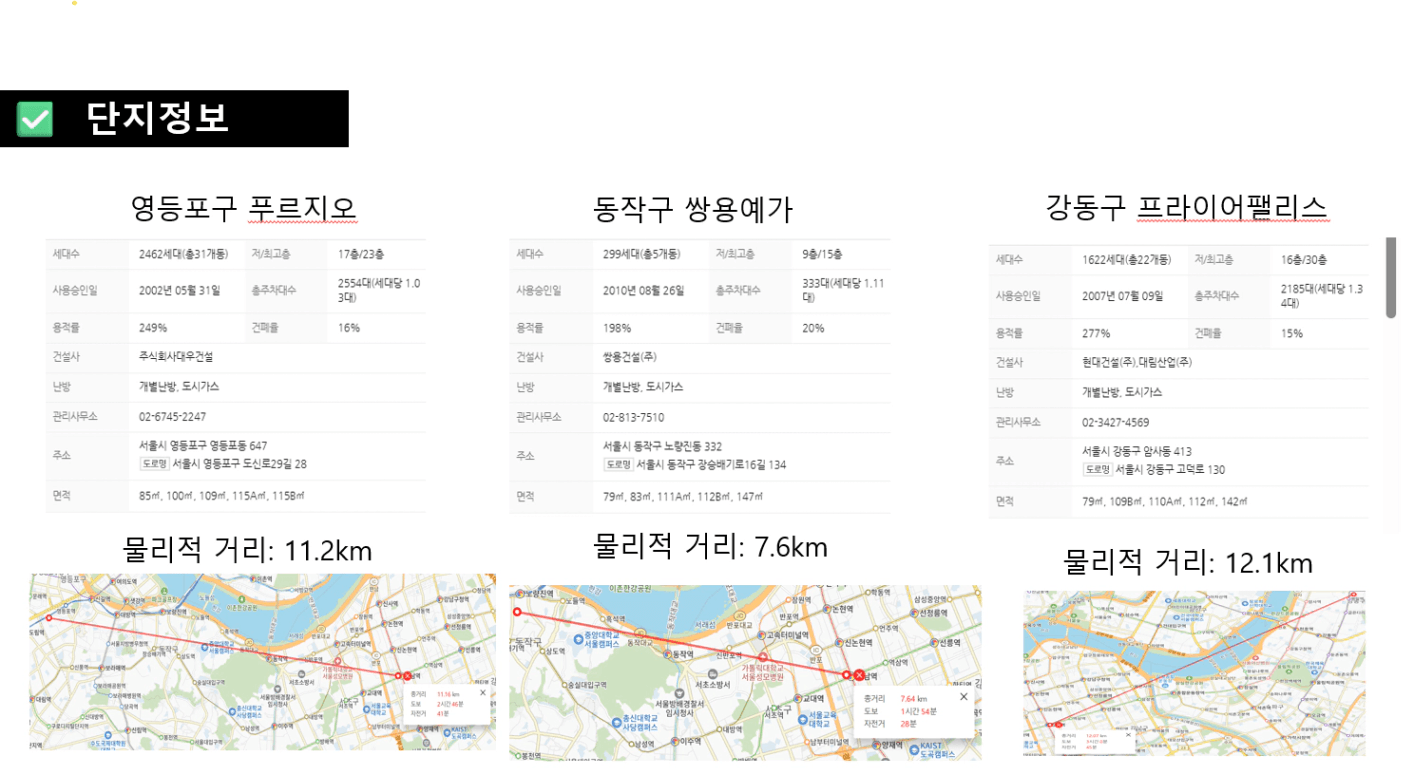The height and width of the screenshot is (775, 1414).
Task: Click the 개별난방, 도시가스 cell under 동작구 쌍용예가
Action: tap(643, 387)
